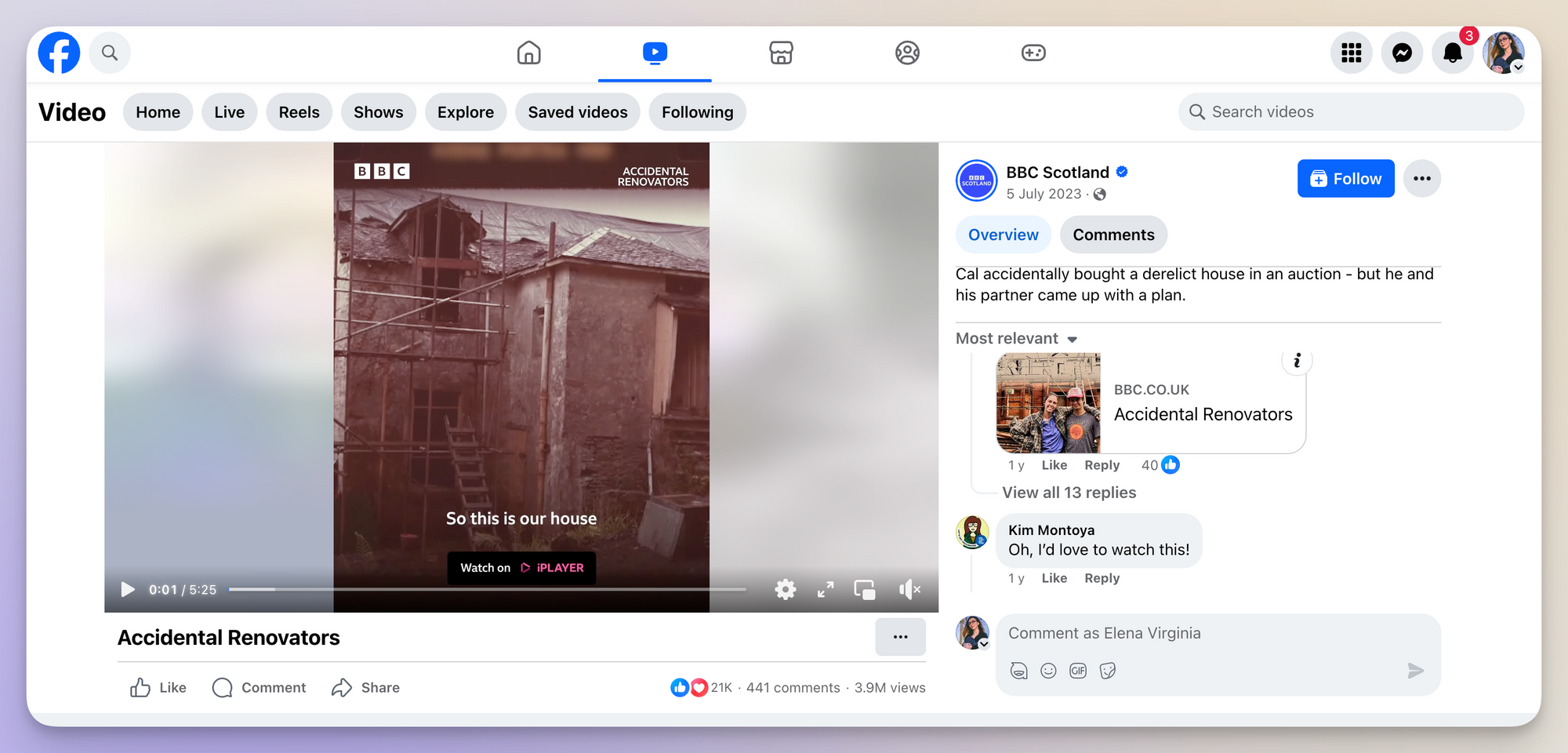Open the 441 comments count

point(793,688)
